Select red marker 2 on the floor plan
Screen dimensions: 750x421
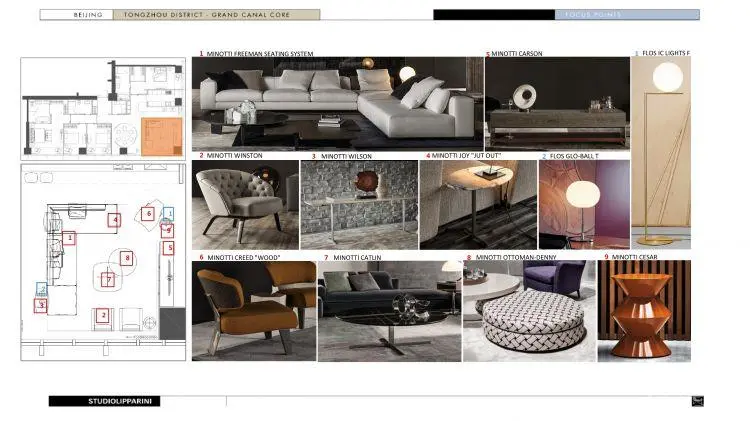pyautogui.click(x=102, y=316)
